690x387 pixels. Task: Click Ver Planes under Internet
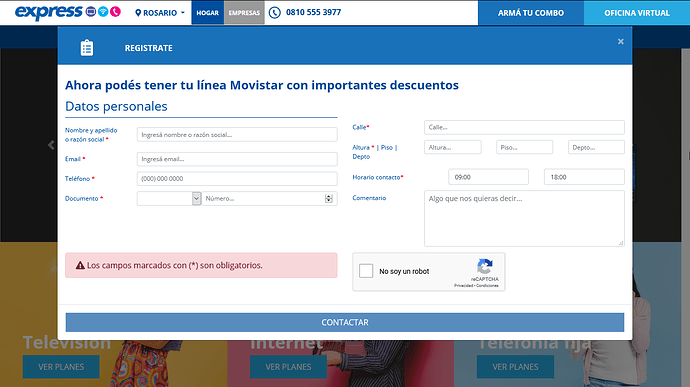(288, 367)
